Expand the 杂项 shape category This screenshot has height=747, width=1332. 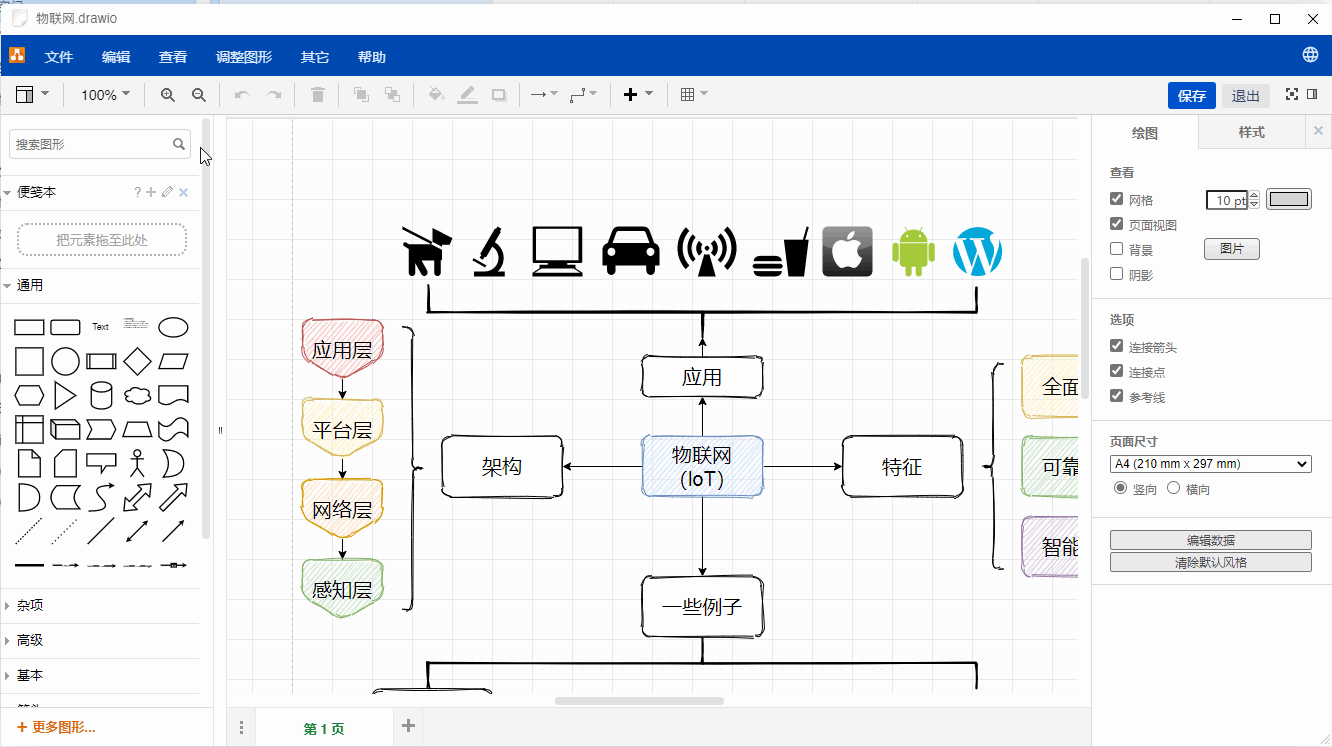(x=30, y=605)
